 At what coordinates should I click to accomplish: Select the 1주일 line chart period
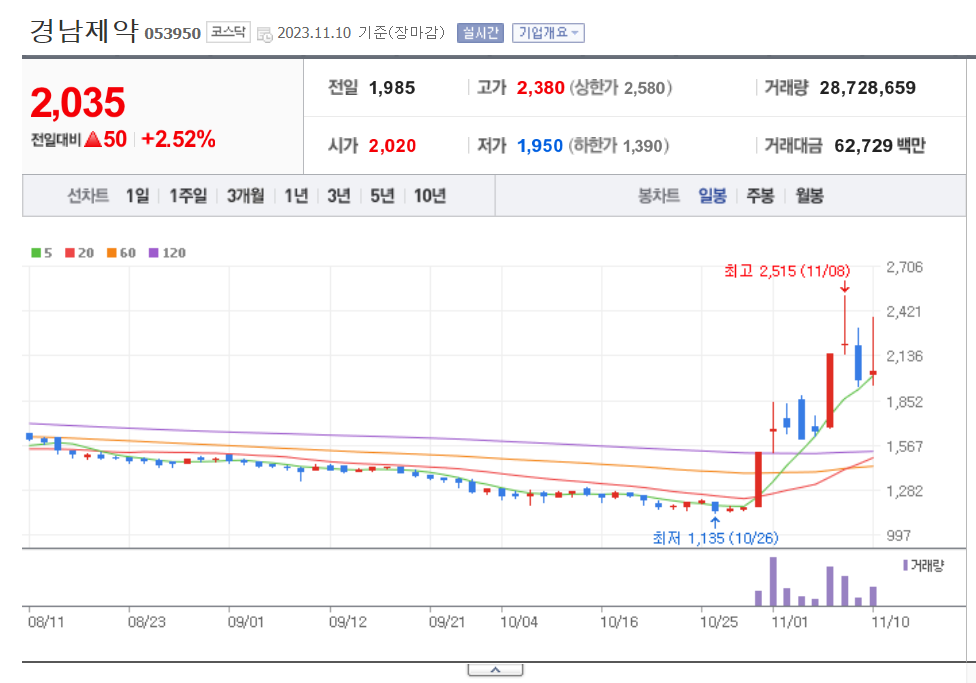188,196
